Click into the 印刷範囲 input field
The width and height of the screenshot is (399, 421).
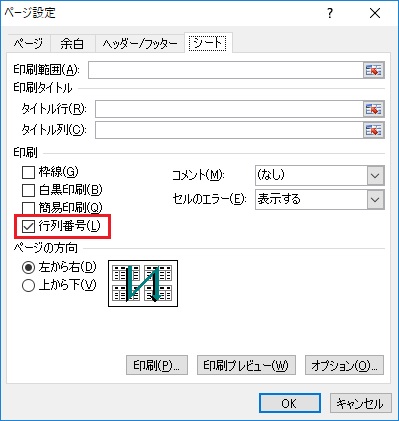pos(226,70)
